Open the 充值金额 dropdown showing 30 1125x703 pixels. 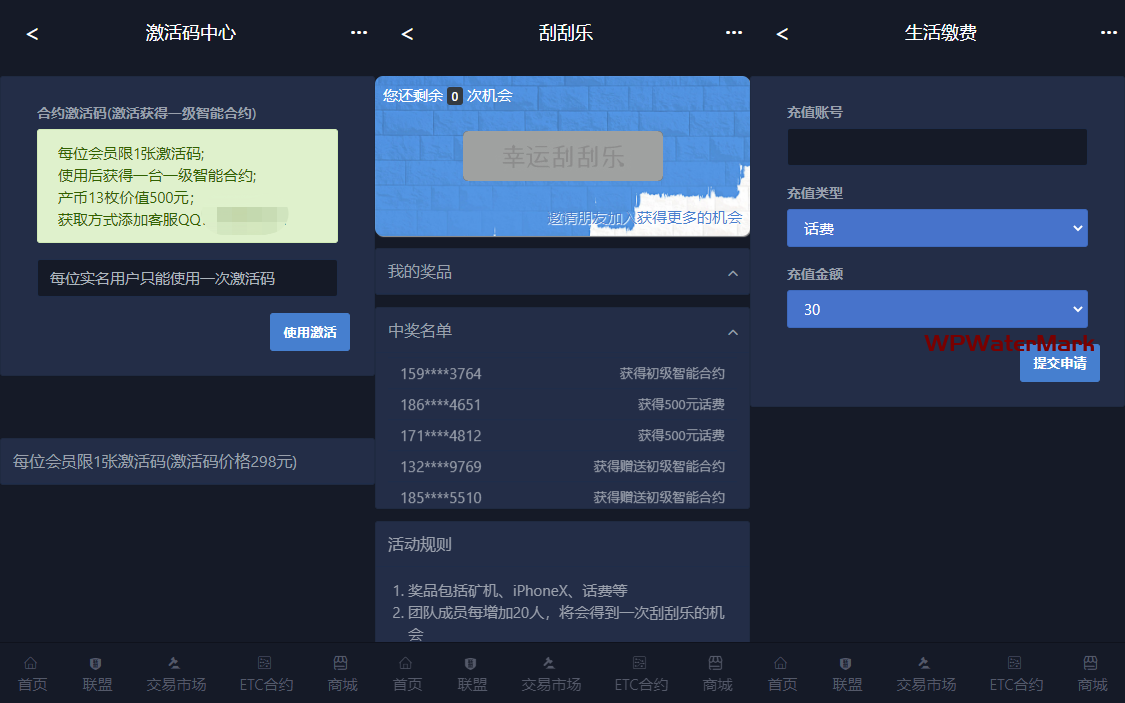pyautogui.click(x=937, y=309)
